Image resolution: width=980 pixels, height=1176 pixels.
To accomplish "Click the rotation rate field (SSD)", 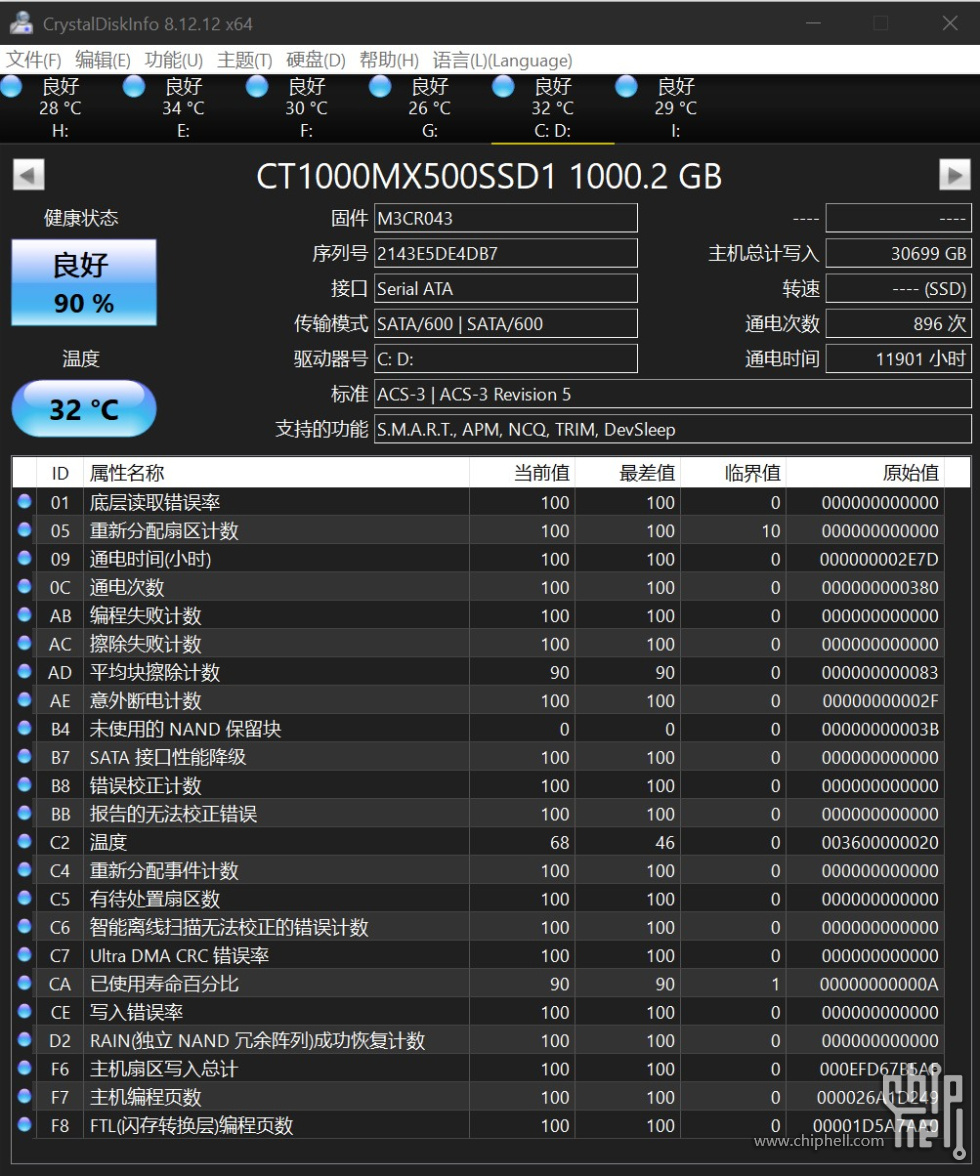I will pyautogui.click(x=898, y=289).
